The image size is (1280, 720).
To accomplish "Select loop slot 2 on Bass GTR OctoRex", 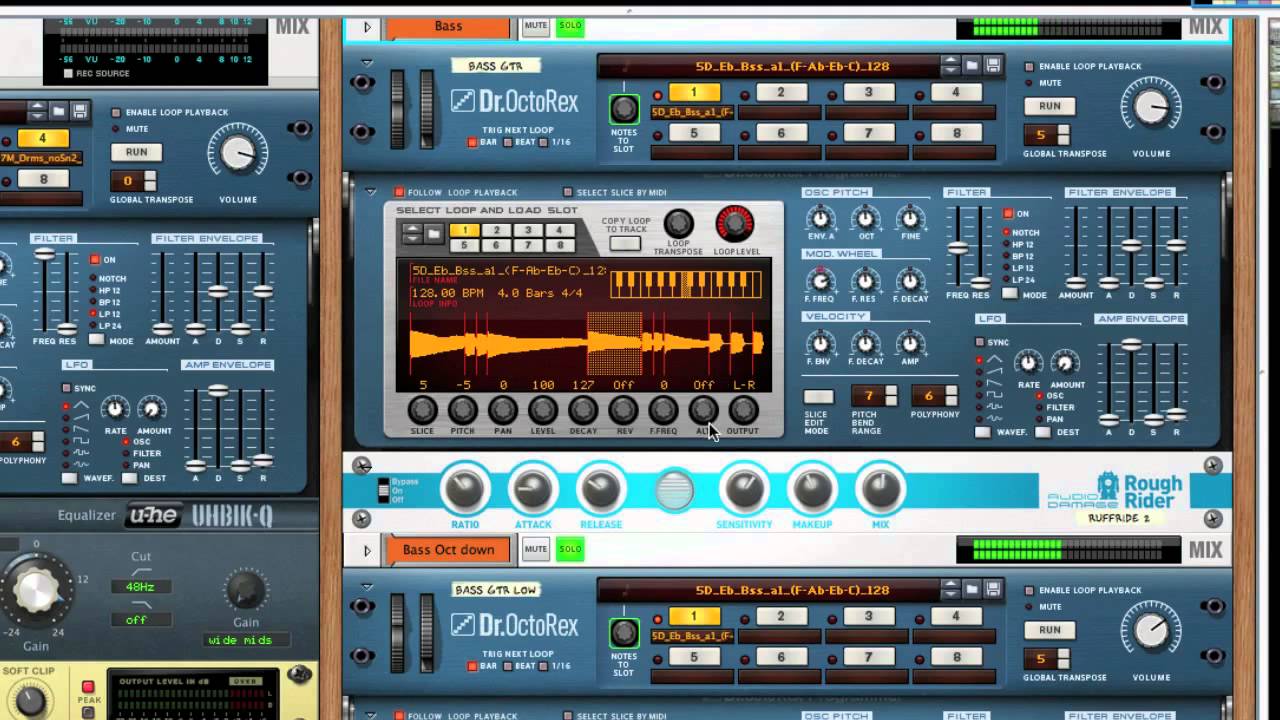I will [780, 92].
